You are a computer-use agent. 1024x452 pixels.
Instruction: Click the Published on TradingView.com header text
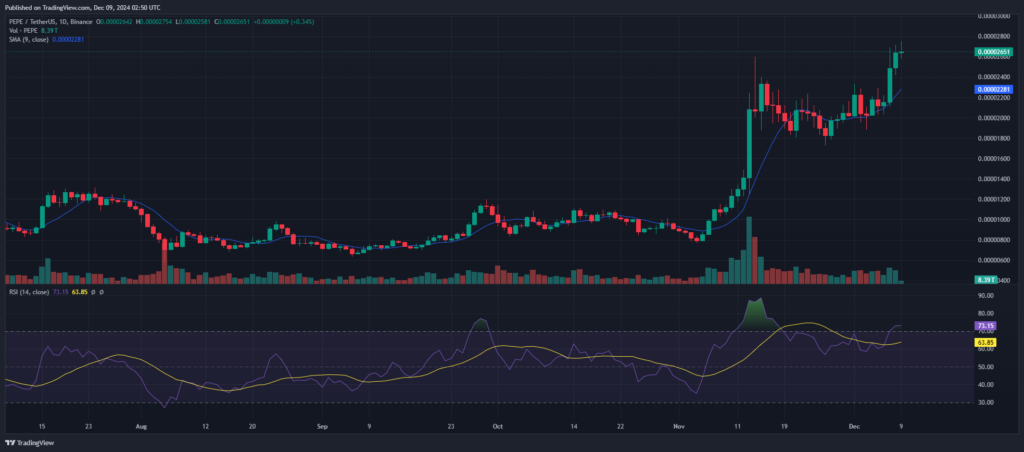[x=80, y=6]
